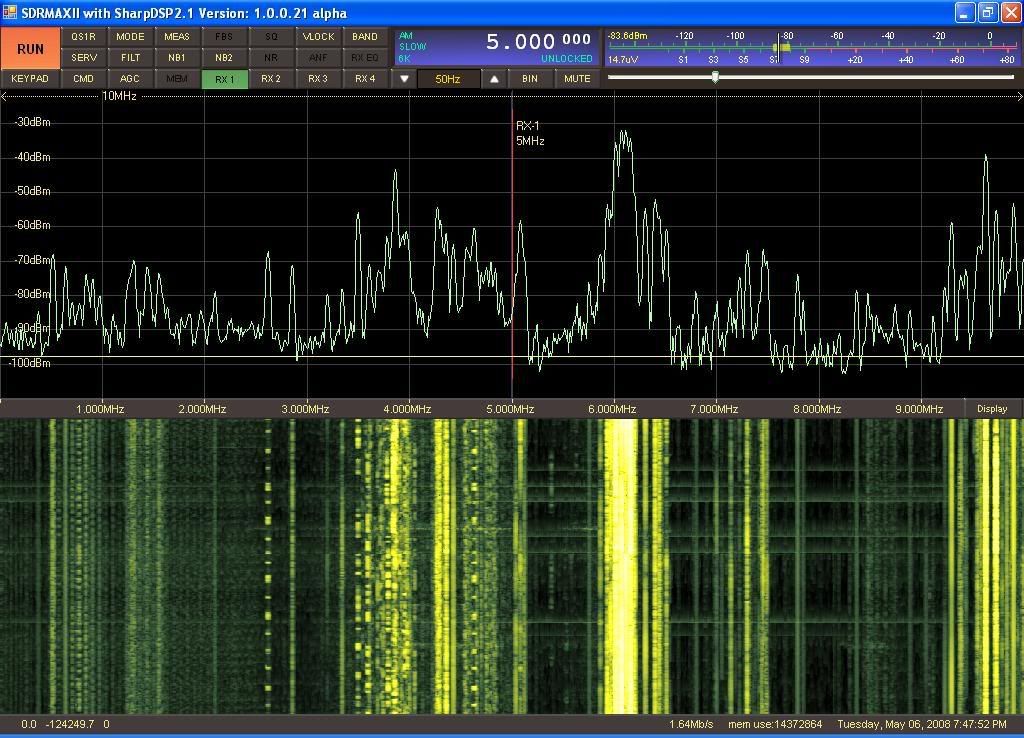Screen dimensions: 1024x738
Task: Enable VLOCK frequency lock
Action: pos(318,37)
